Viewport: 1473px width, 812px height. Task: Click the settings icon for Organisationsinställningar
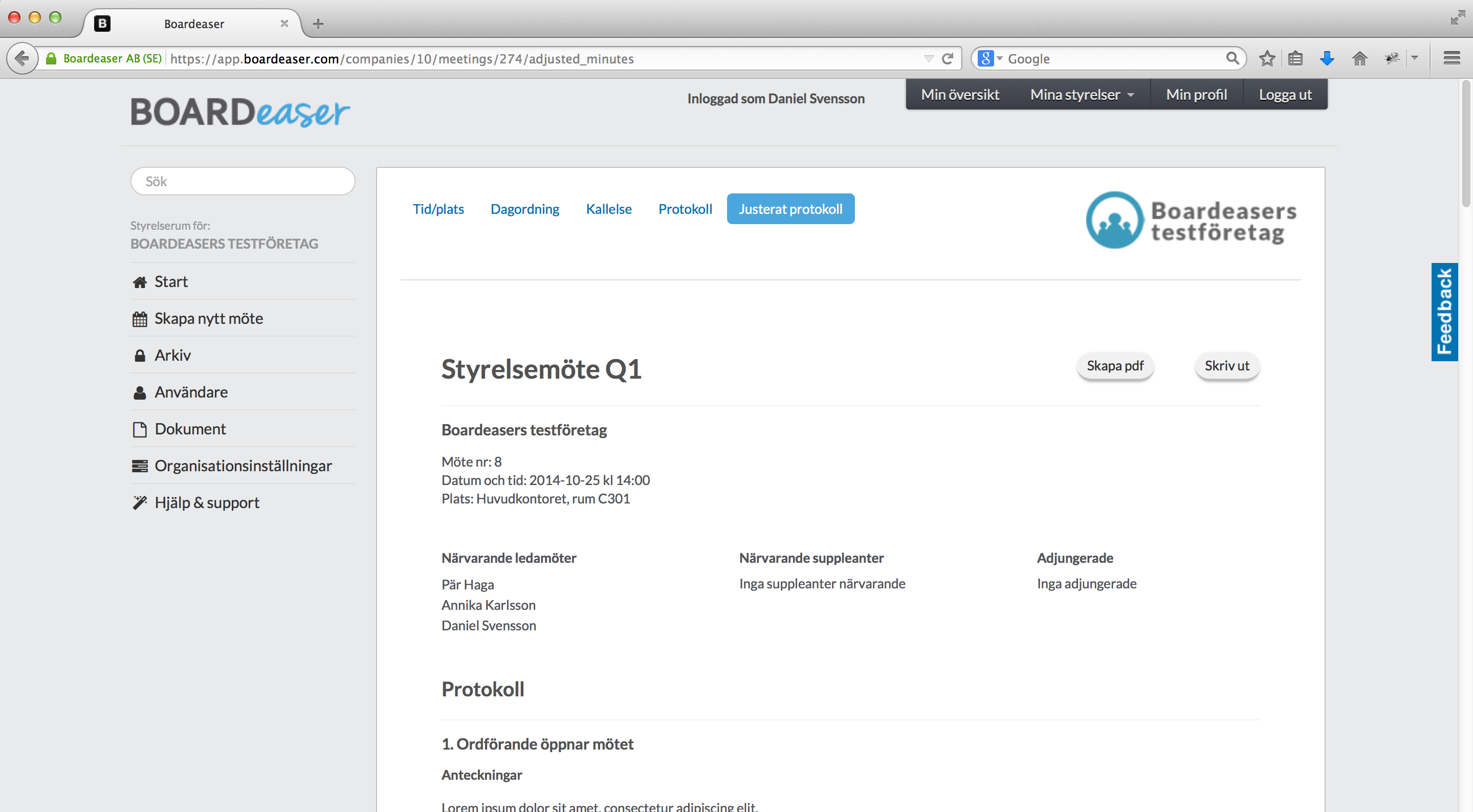coord(140,466)
